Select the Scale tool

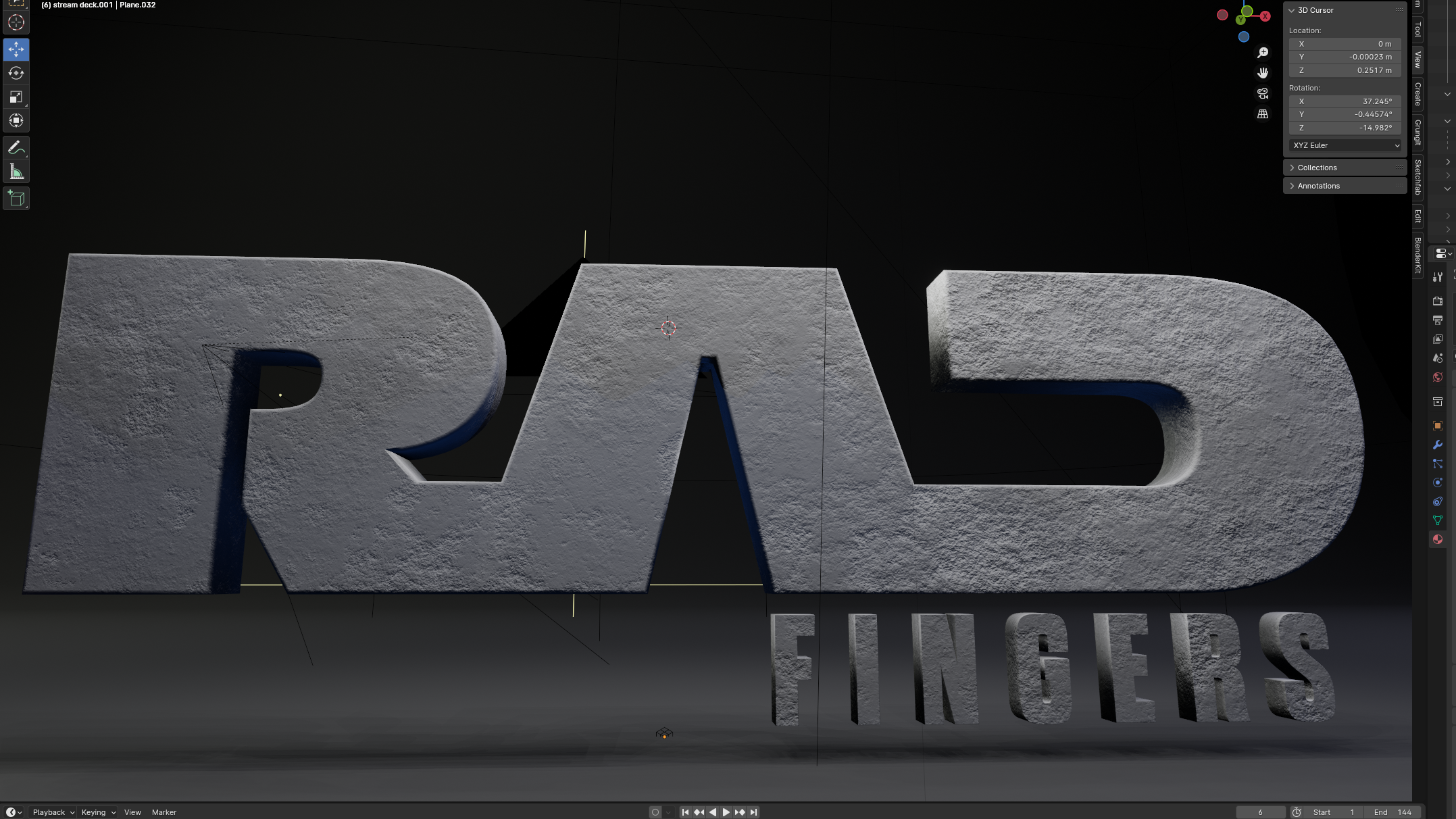click(16, 97)
